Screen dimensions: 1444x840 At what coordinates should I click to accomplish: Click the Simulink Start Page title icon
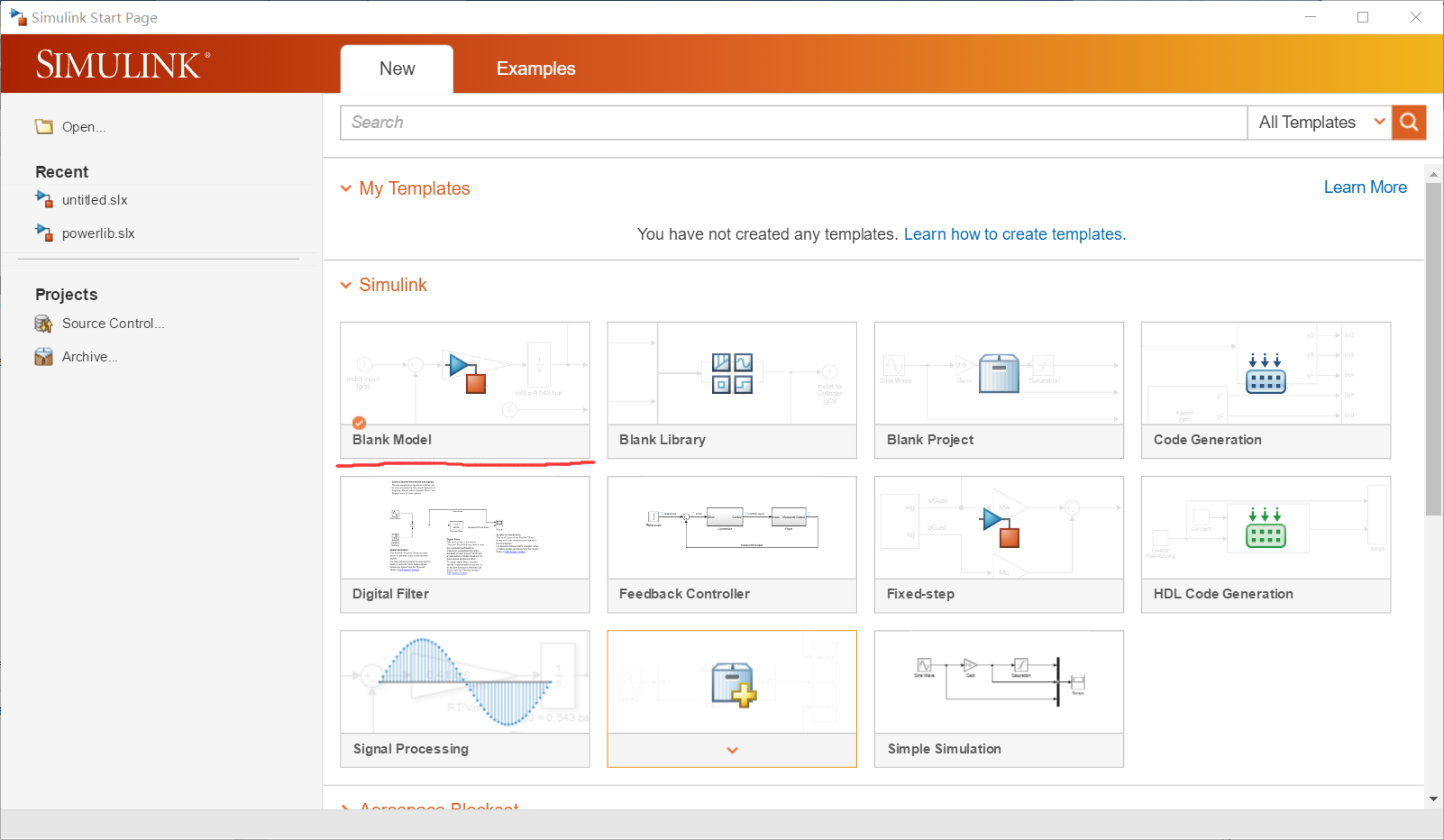(18, 17)
